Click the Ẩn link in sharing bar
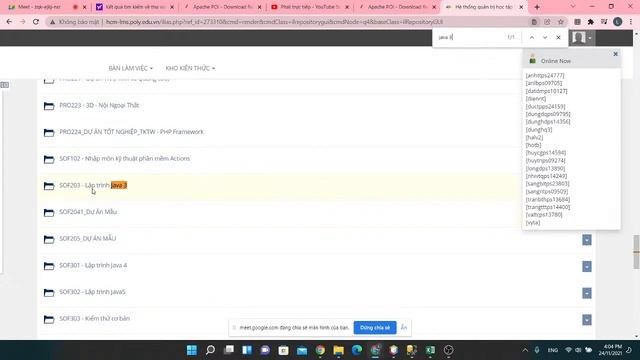This screenshot has width=640, height=360. (404, 327)
